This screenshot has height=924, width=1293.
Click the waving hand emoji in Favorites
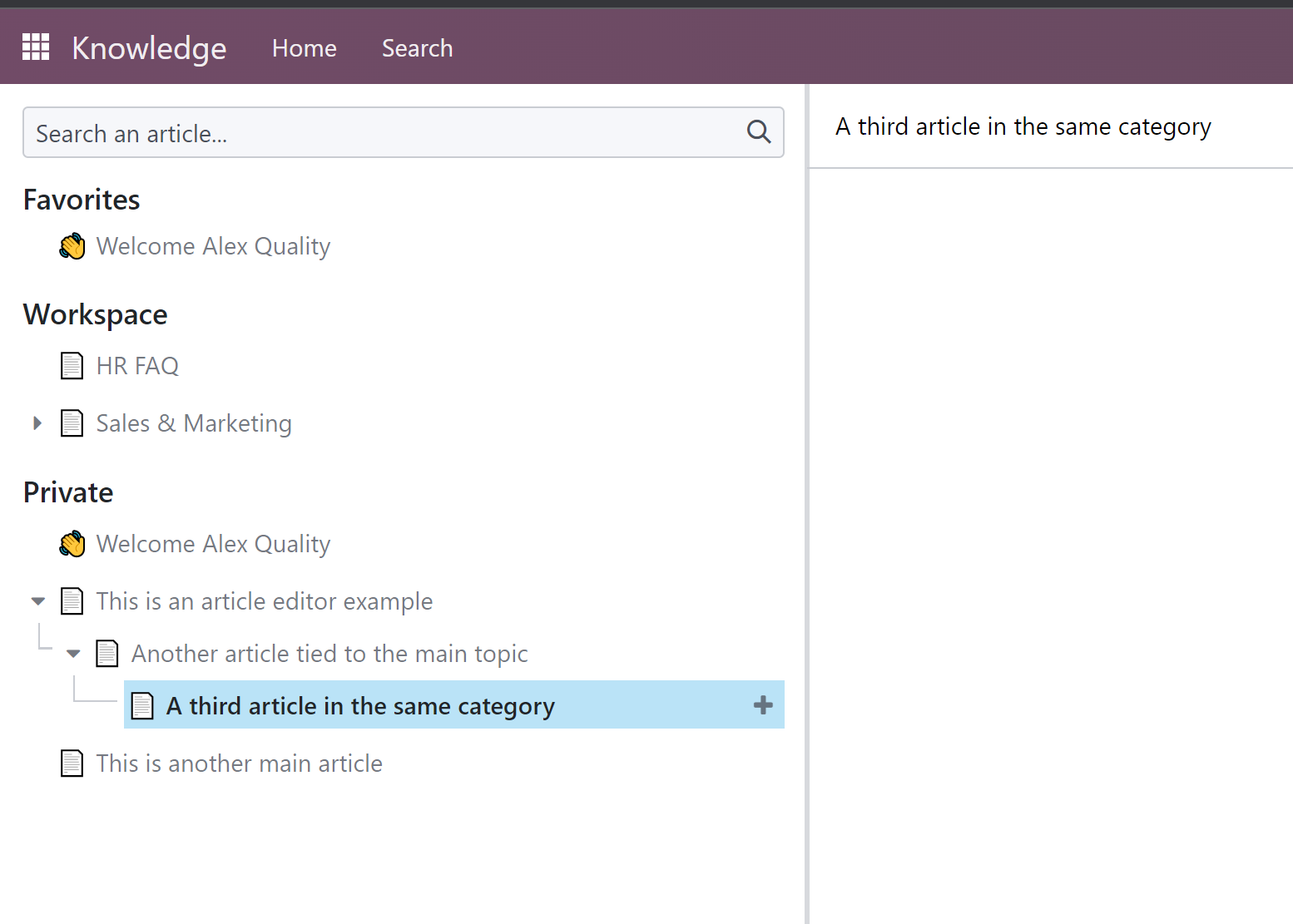click(72, 246)
